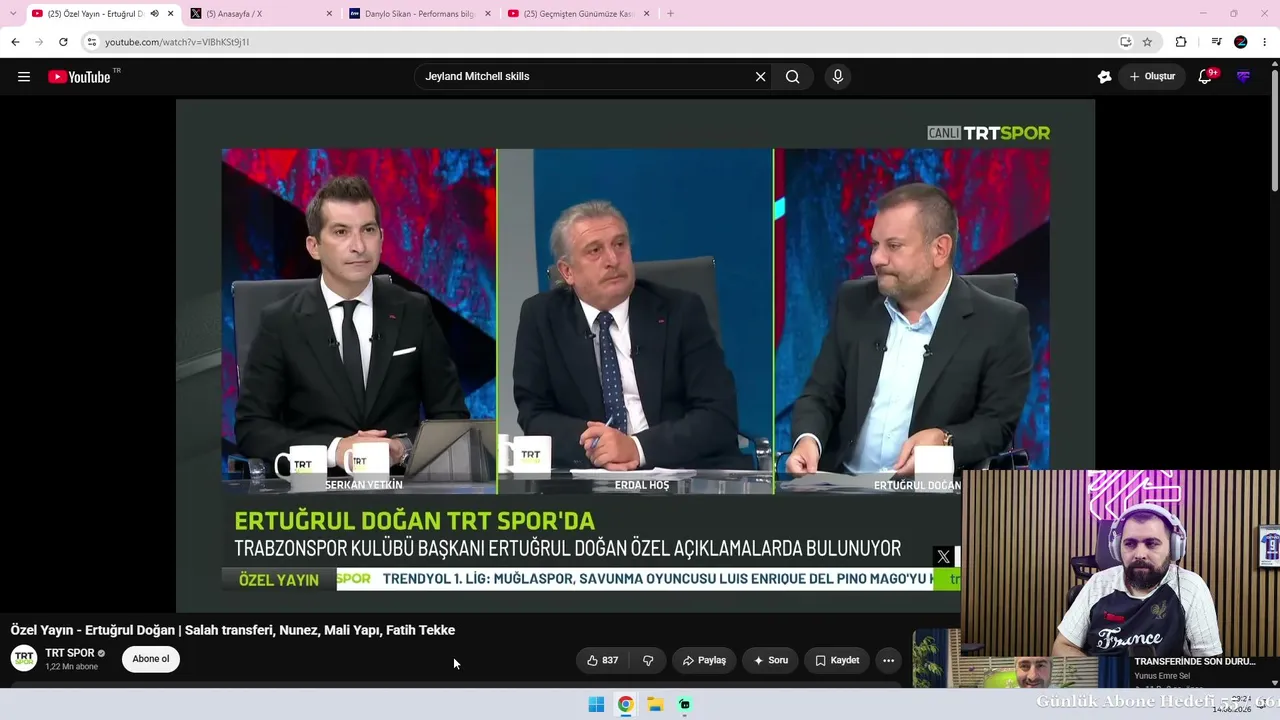This screenshot has width=1280, height=720.
Task: Open YouTube notifications bell
Action: pyautogui.click(x=1205, y=77)
